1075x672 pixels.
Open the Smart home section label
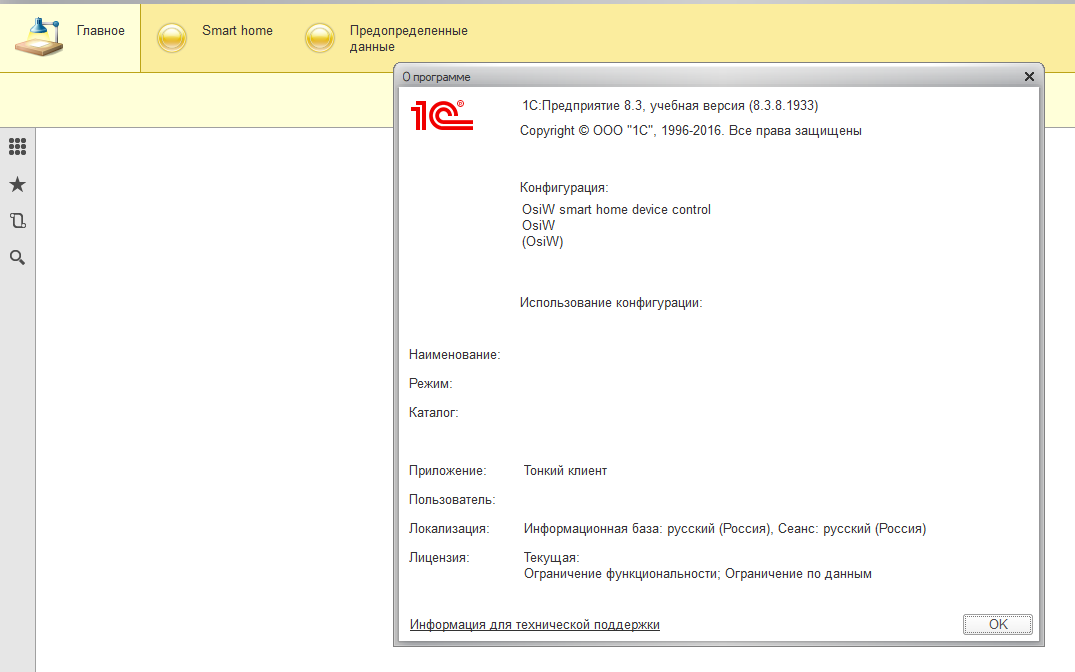tap(237, 31)
